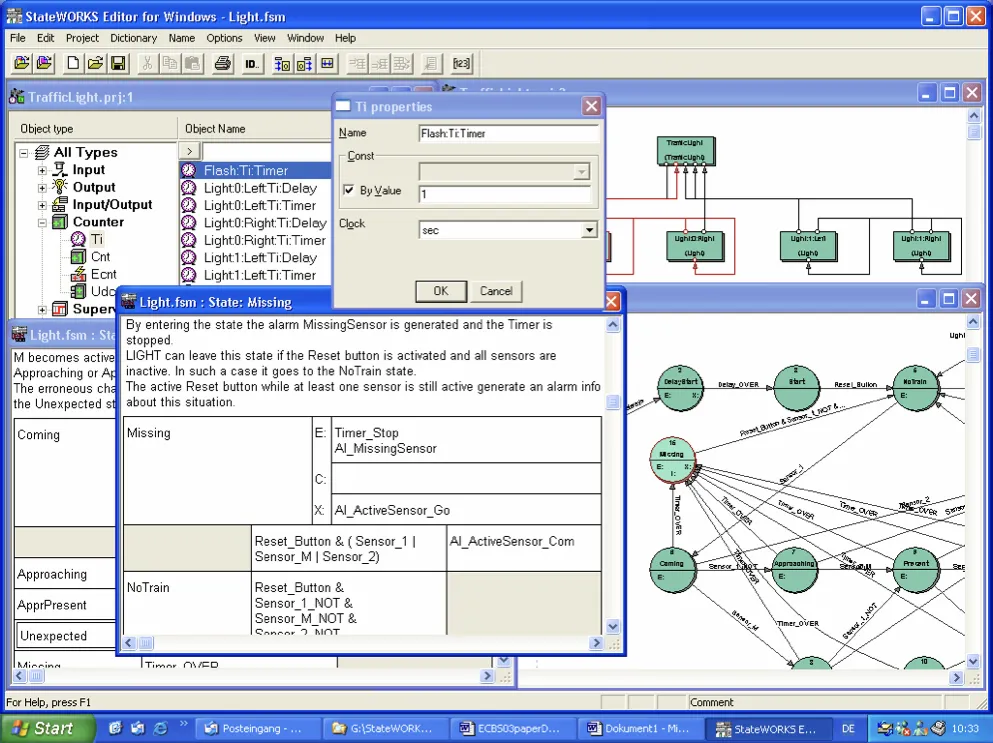Select the Cnt counter type in tree
Viewport: 993px width, 743px height.
pos(100,257)
